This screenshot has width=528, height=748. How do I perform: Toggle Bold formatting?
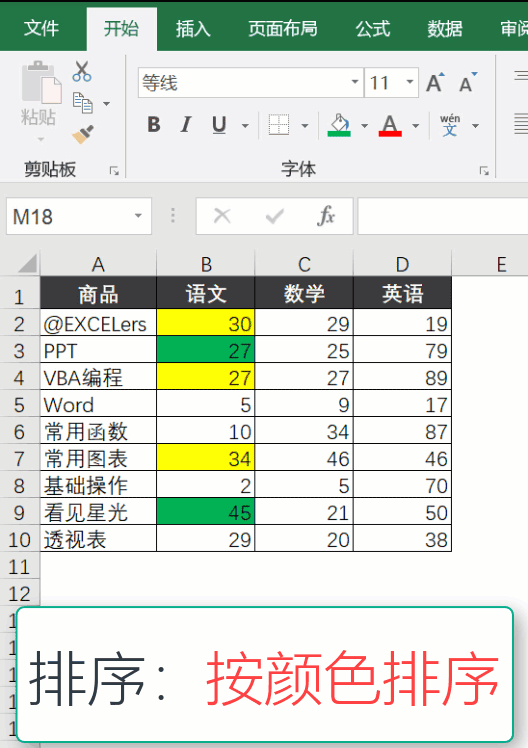(154, 125)
